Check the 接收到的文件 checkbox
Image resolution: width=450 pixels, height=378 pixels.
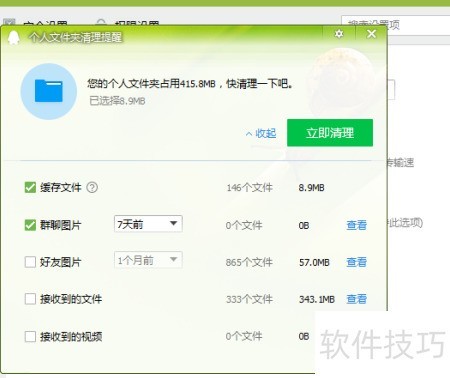click(30, 299)
